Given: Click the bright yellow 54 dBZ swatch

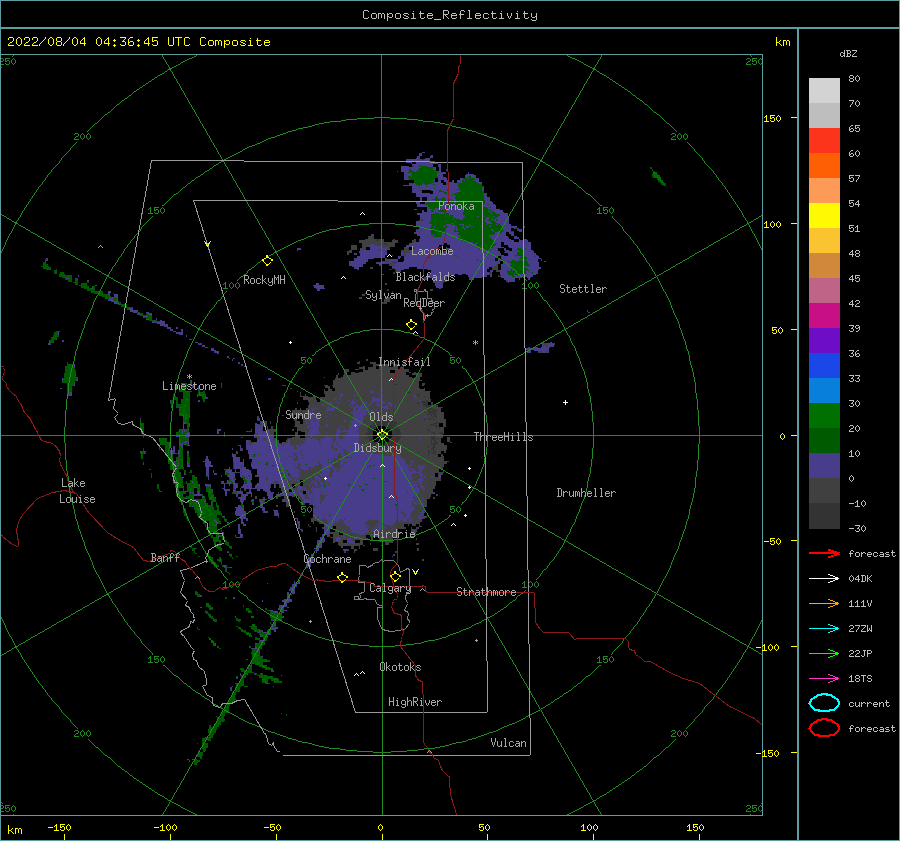Looking at the screenshot, I should 824,215.
